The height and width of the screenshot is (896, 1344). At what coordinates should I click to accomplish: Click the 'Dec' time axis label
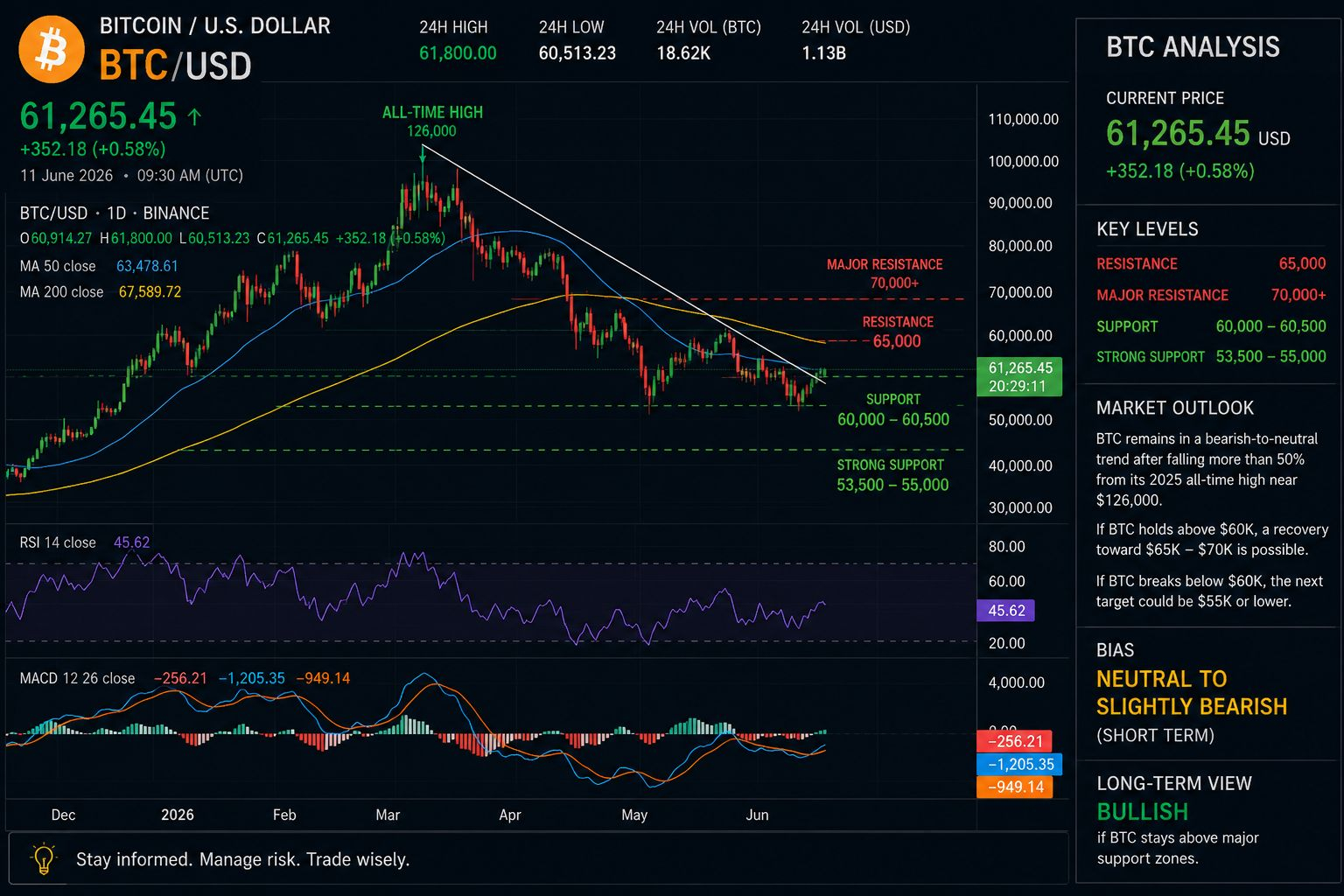tap(63, 815)
